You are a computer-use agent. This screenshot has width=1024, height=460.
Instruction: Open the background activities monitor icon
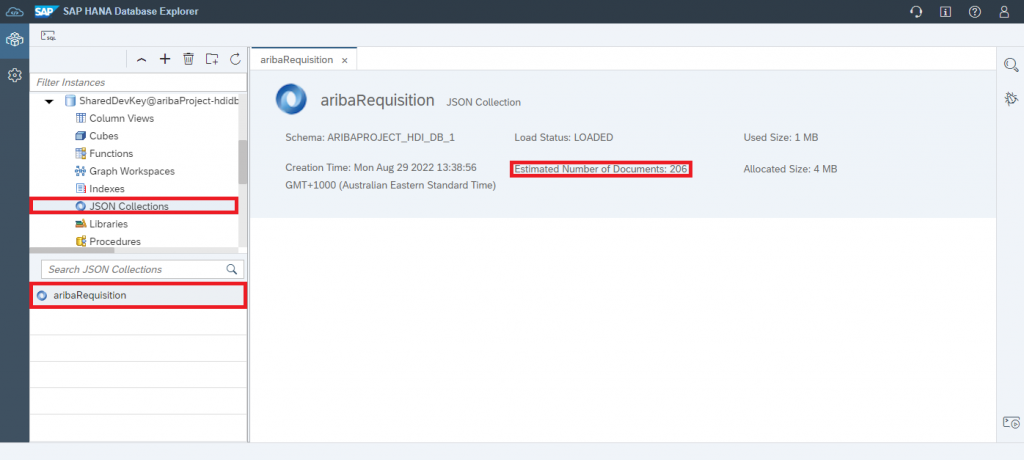[1010, 422]
